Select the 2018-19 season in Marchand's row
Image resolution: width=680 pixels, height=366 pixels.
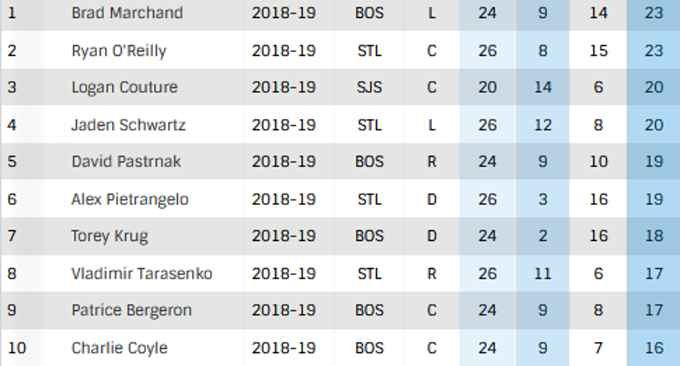point(284,13)
